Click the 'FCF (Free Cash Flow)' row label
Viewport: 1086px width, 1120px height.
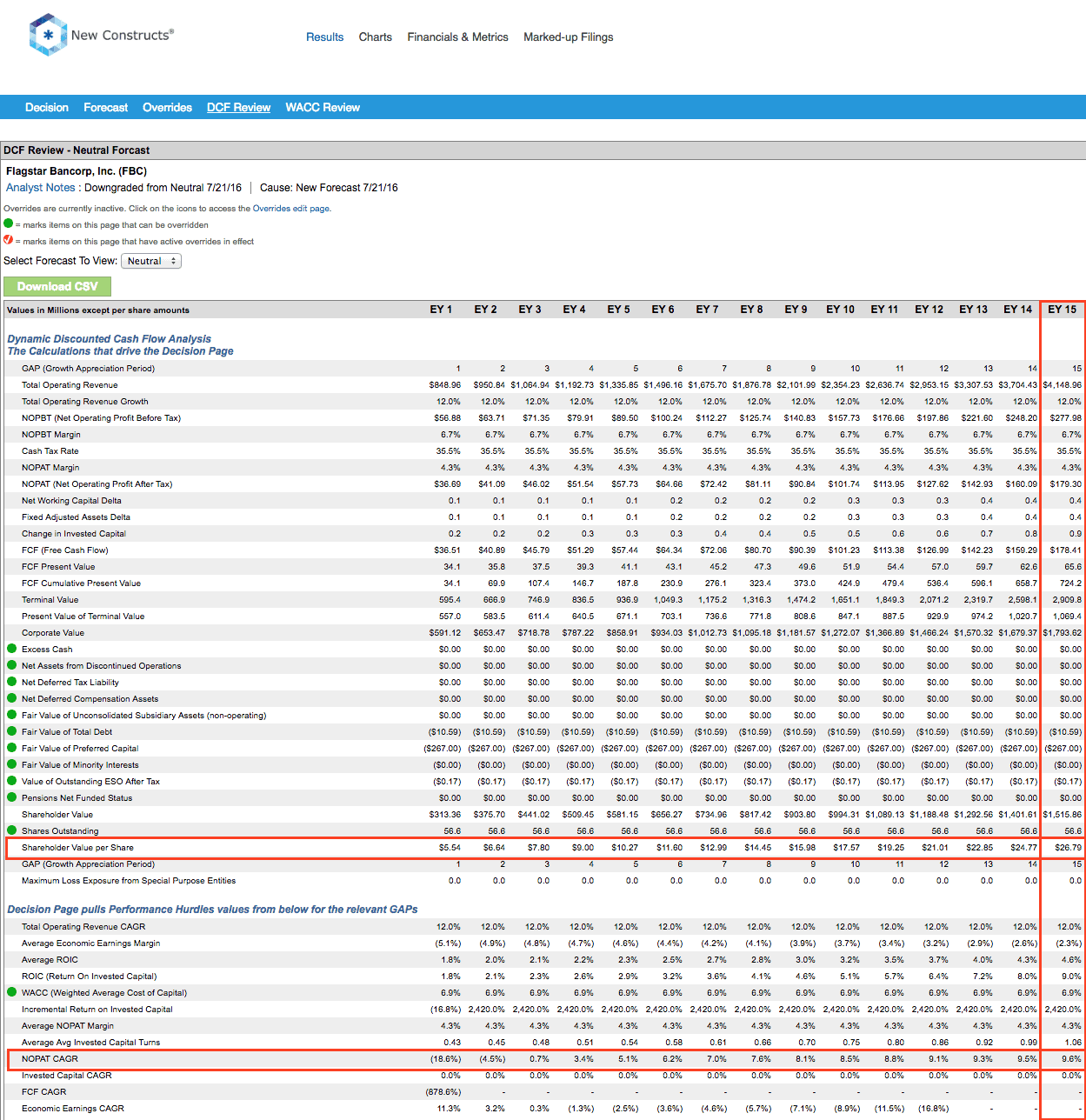point(65,550)
